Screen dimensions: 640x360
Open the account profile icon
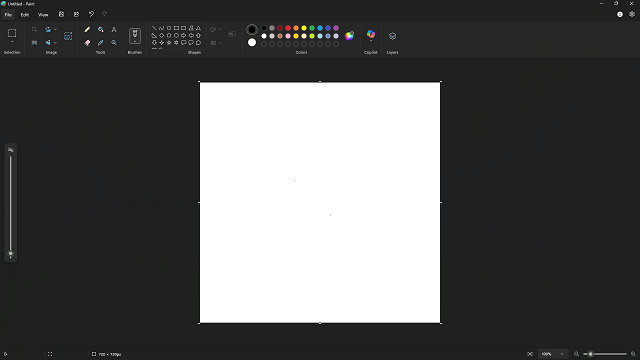(x=620, y=14)
